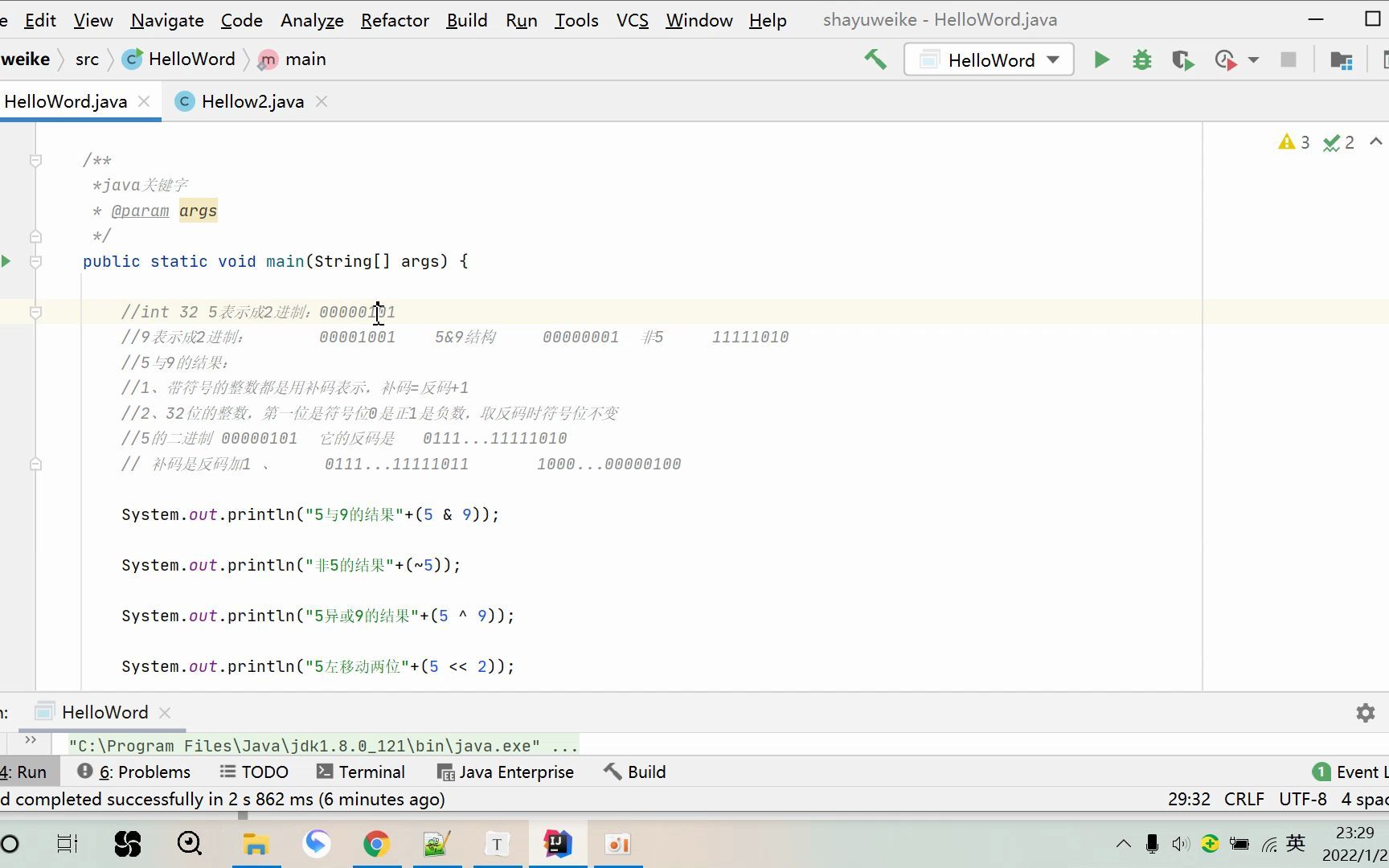This screenshot has width=1389, height=868.
Task: Select the HelloWord.java editor tab
Action: pyautogui.click(x=65, y=101)
